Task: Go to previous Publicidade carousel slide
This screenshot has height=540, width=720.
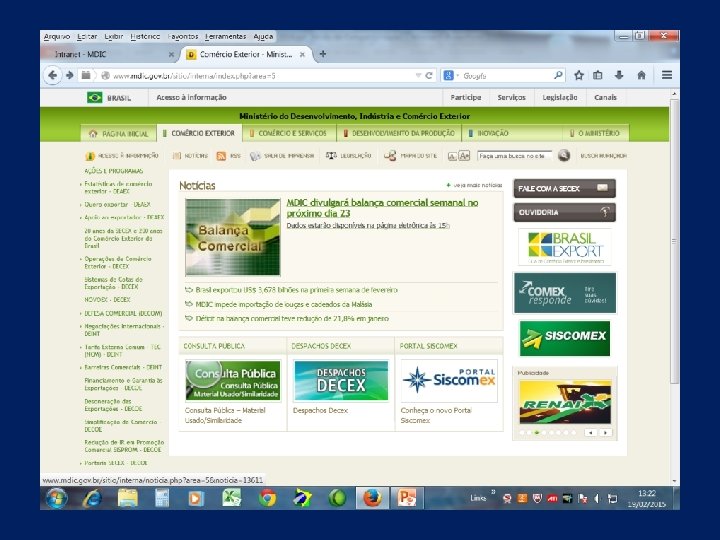Action: [x=591, y=433]
